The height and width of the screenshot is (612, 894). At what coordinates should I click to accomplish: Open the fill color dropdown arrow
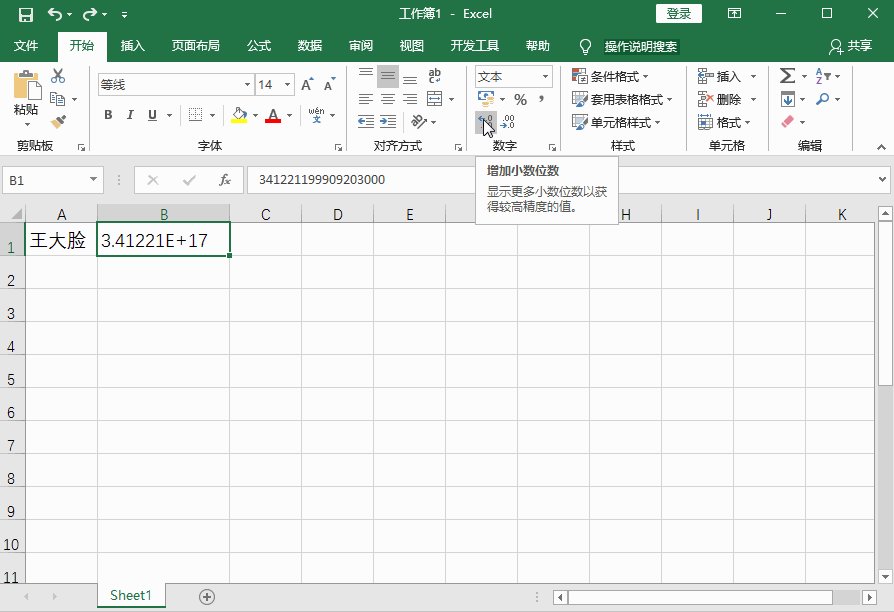pos(256,116)
